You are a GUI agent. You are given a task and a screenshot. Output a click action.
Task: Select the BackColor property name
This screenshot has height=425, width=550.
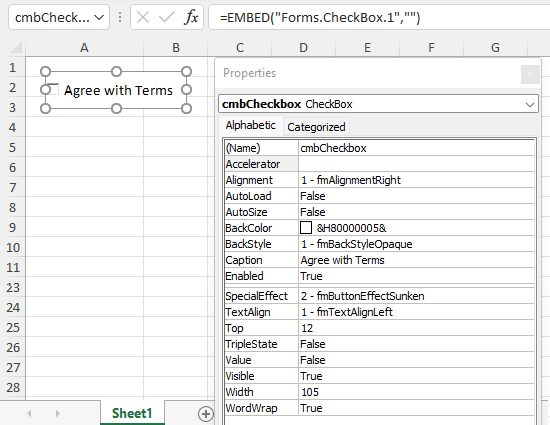[261, 228]
